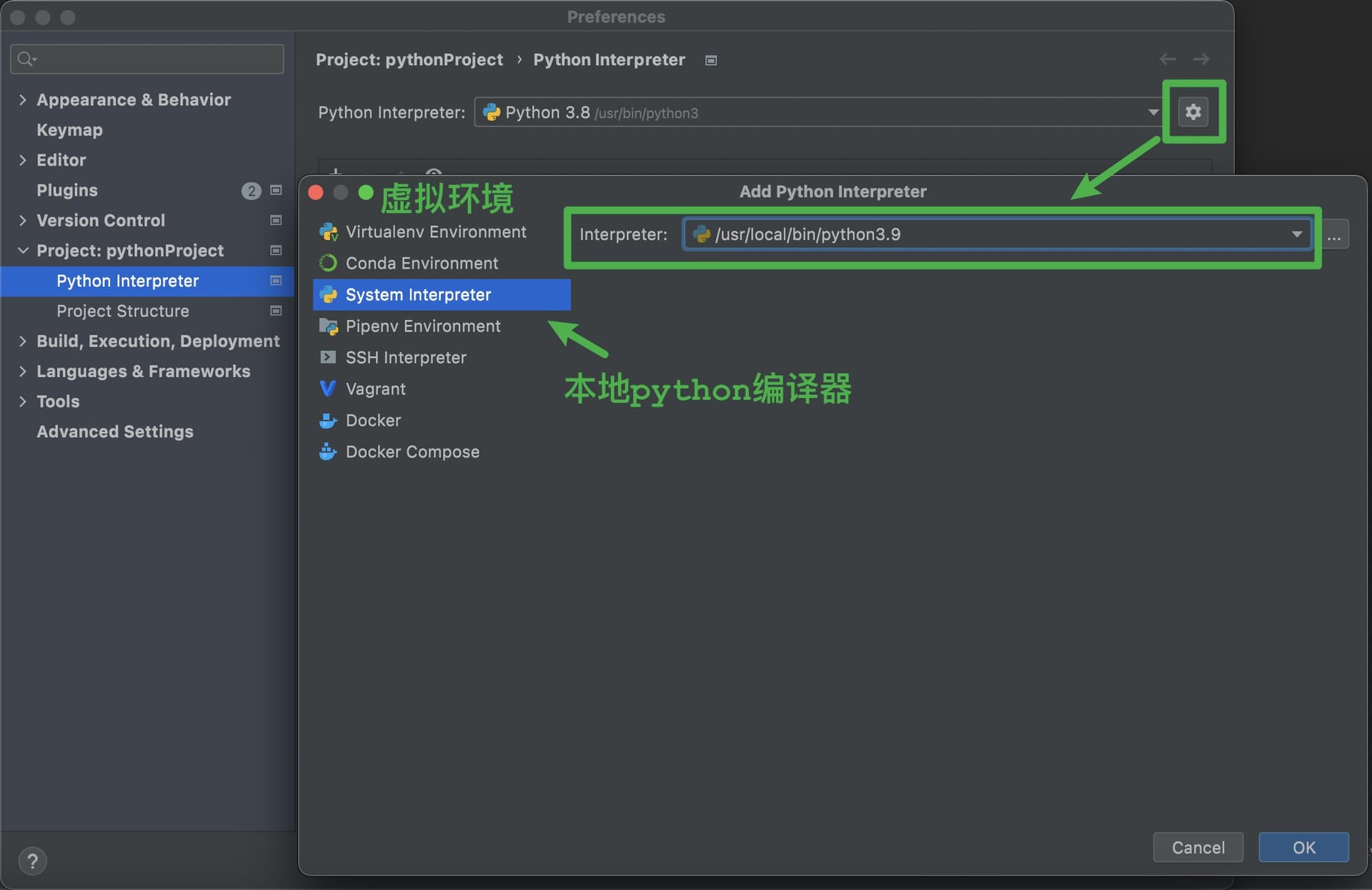The height and width of the screenshot is (890, 1372).
Task: Click the Preferences search field
Action: click(x=147, y=59)
